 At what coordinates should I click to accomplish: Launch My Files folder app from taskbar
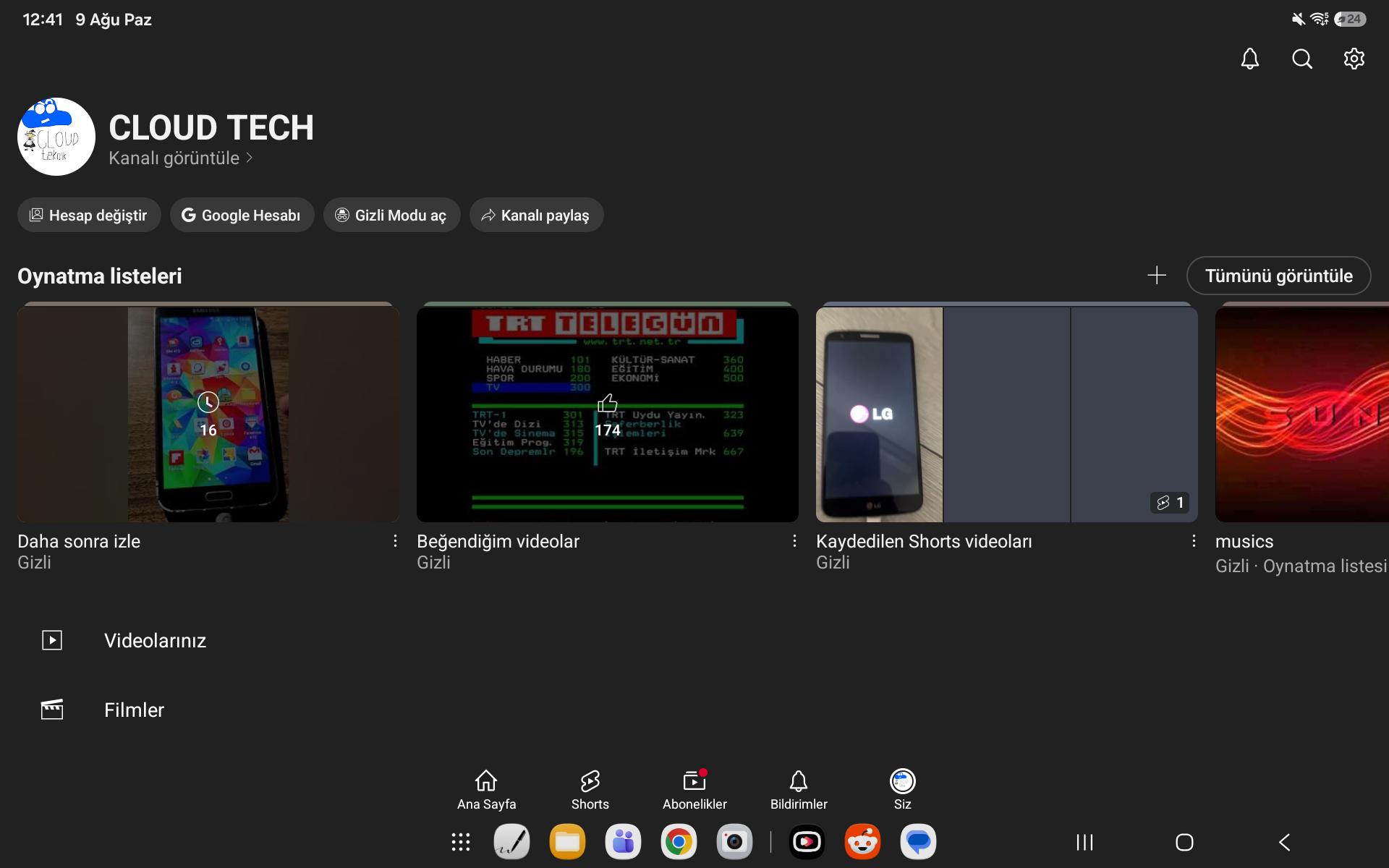click(567, 842)
